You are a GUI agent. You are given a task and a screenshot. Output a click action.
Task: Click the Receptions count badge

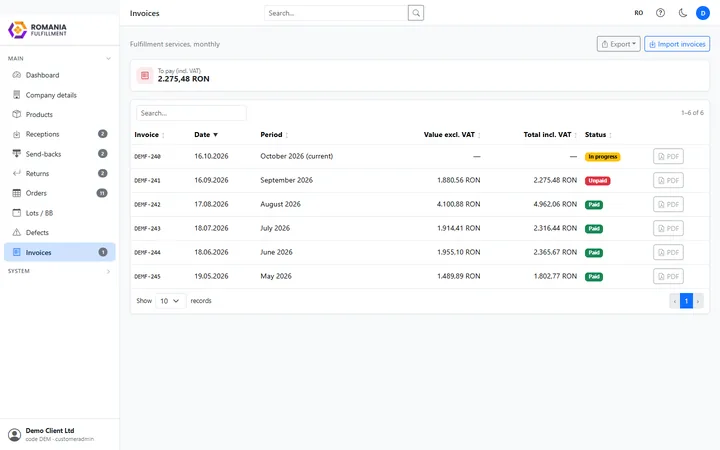point(103,134)
